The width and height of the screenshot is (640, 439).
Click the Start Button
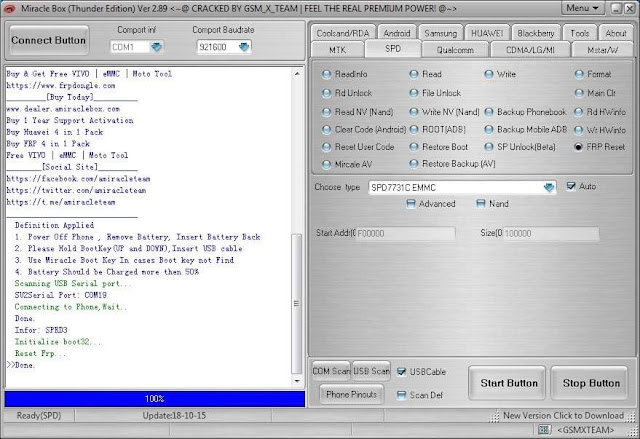click(509, 383)
